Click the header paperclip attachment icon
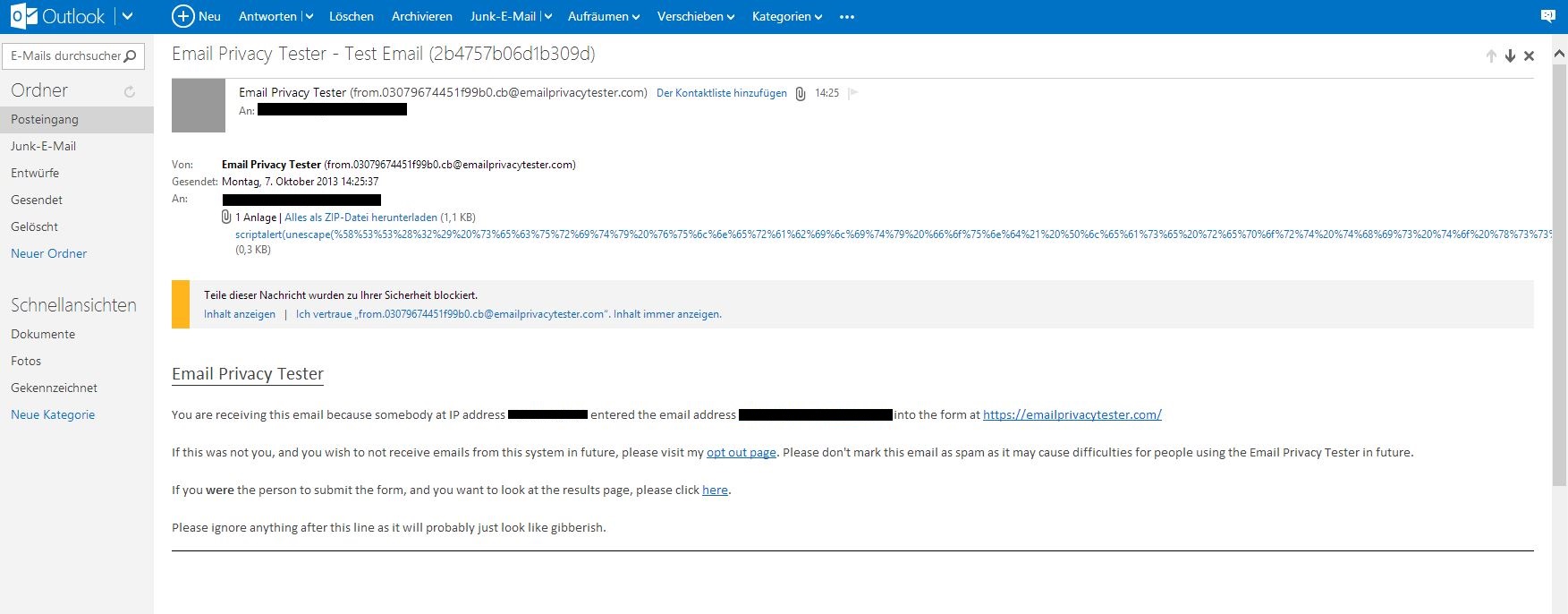 pyautogui.click(x=801, y=93)
